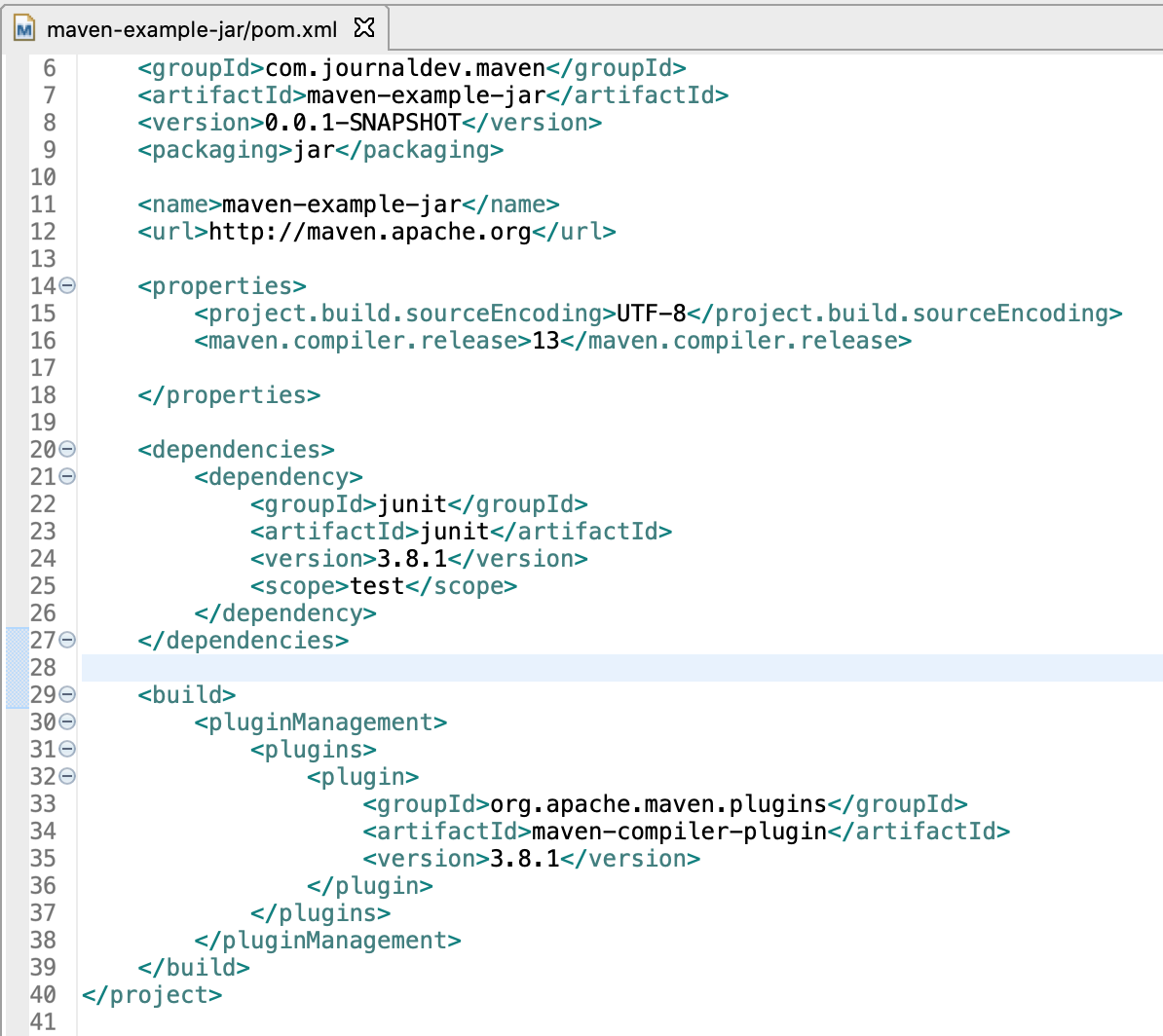Collapse the dependencies element on line 20
Image resolution: width=1163 pixels, height=1036 pixels.
[67, 449]
